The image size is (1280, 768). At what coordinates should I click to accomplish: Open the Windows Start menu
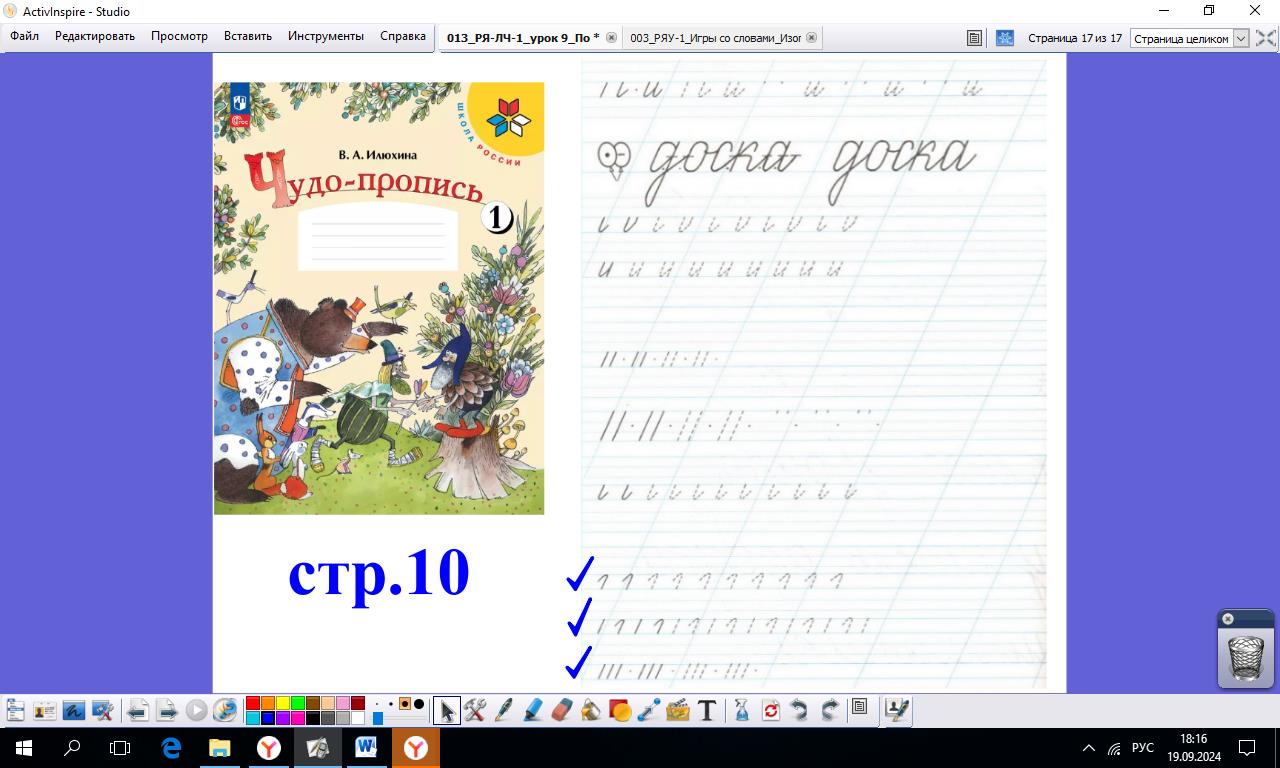[22, 747]
